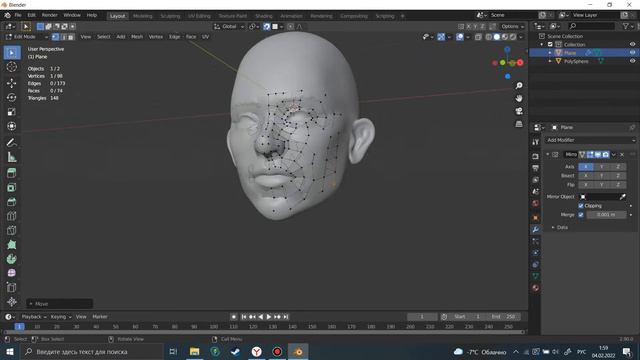Screen dimensions: 640x360
Task: Open the Tool properties tab
Action: [536, 142]
